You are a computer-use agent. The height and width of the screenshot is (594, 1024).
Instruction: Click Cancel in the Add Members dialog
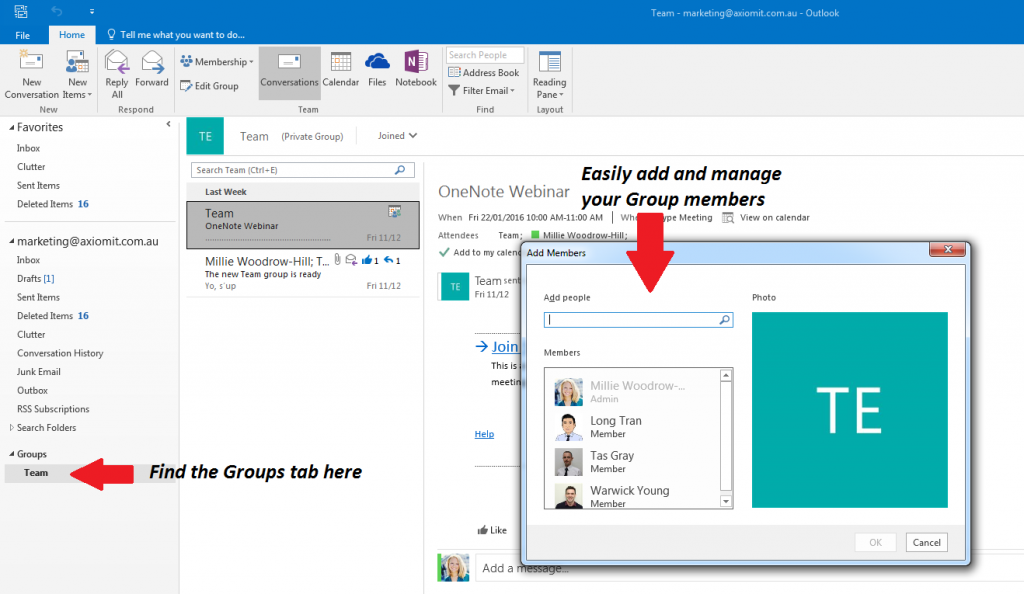click(x=926, y=541)
